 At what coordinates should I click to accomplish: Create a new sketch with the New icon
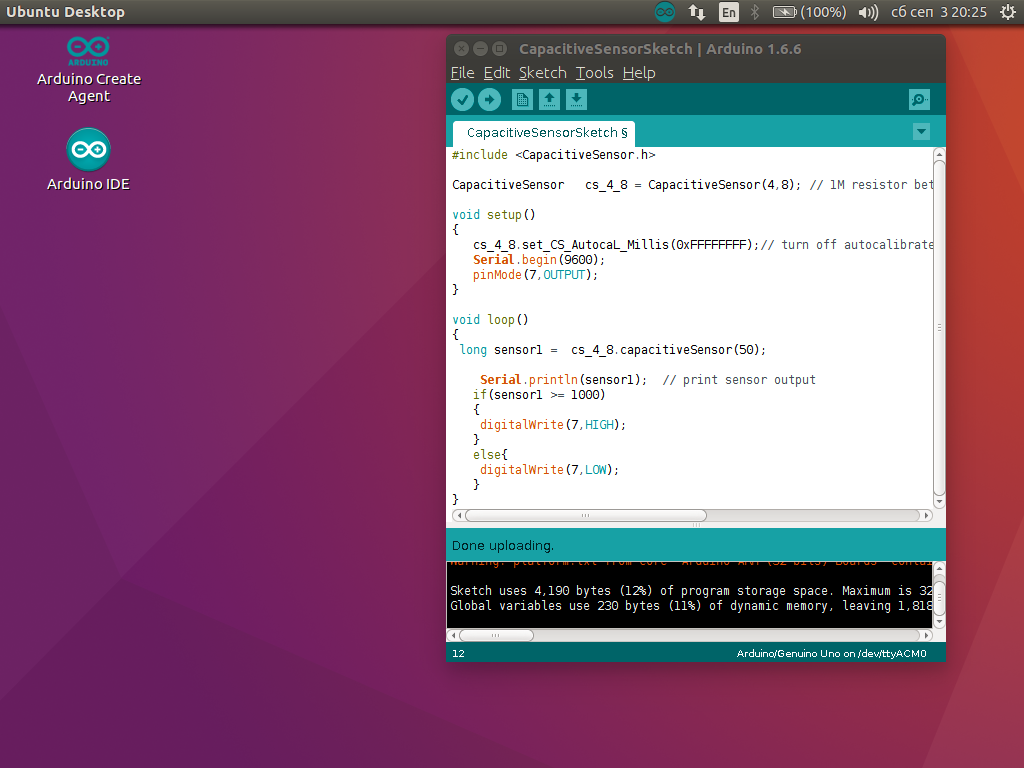(521, 99)
